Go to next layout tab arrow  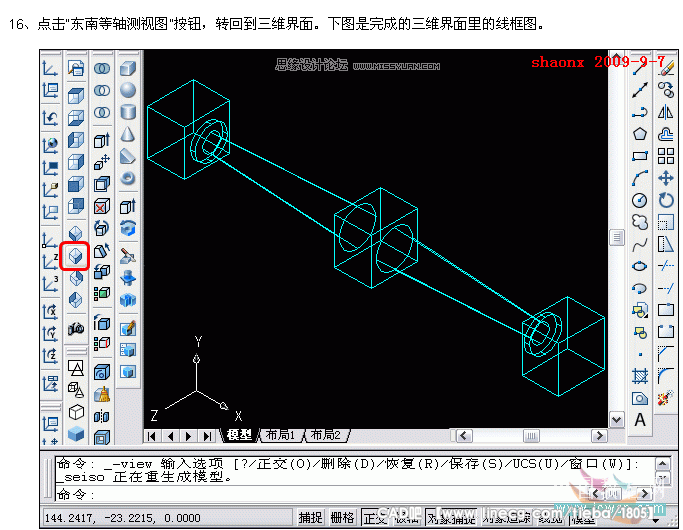(x=189, y=436)
